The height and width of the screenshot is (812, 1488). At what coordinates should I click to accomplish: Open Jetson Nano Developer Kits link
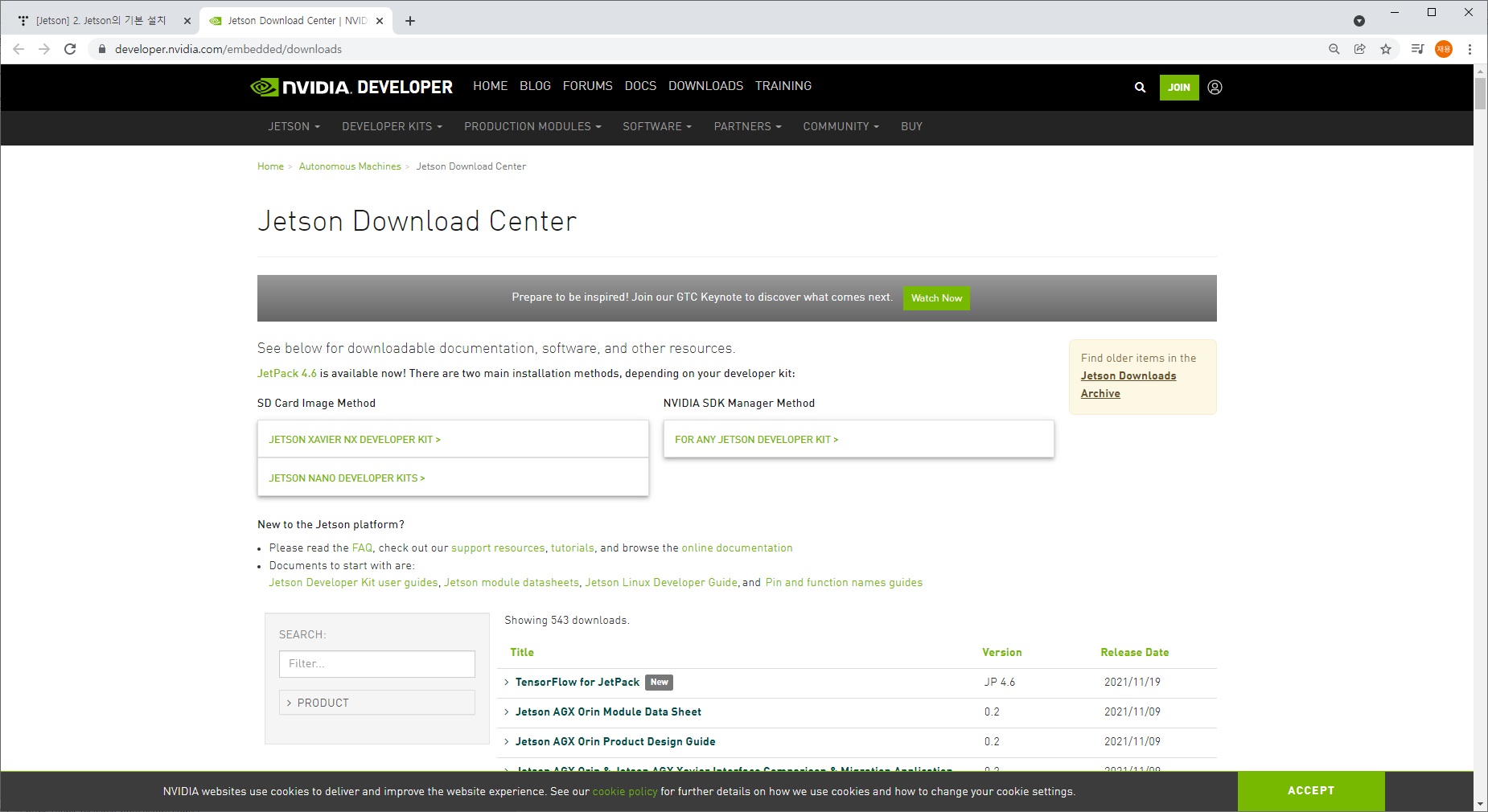[x=347, y=478]
